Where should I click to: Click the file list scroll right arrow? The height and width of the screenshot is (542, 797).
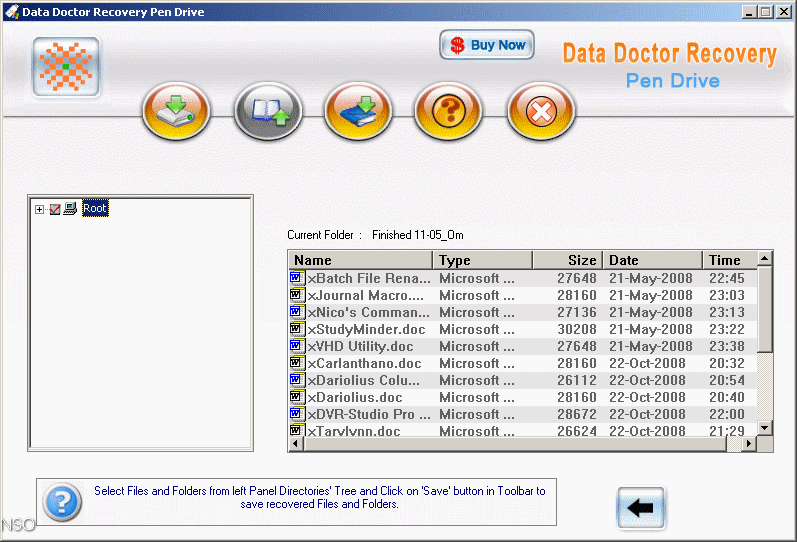tap(749, 444)
